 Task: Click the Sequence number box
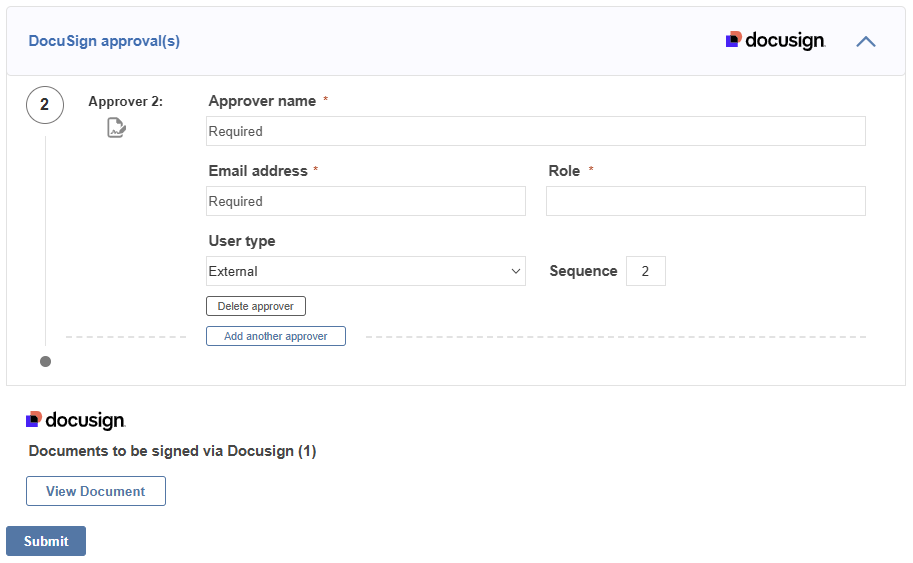click(x=646, y=271)
